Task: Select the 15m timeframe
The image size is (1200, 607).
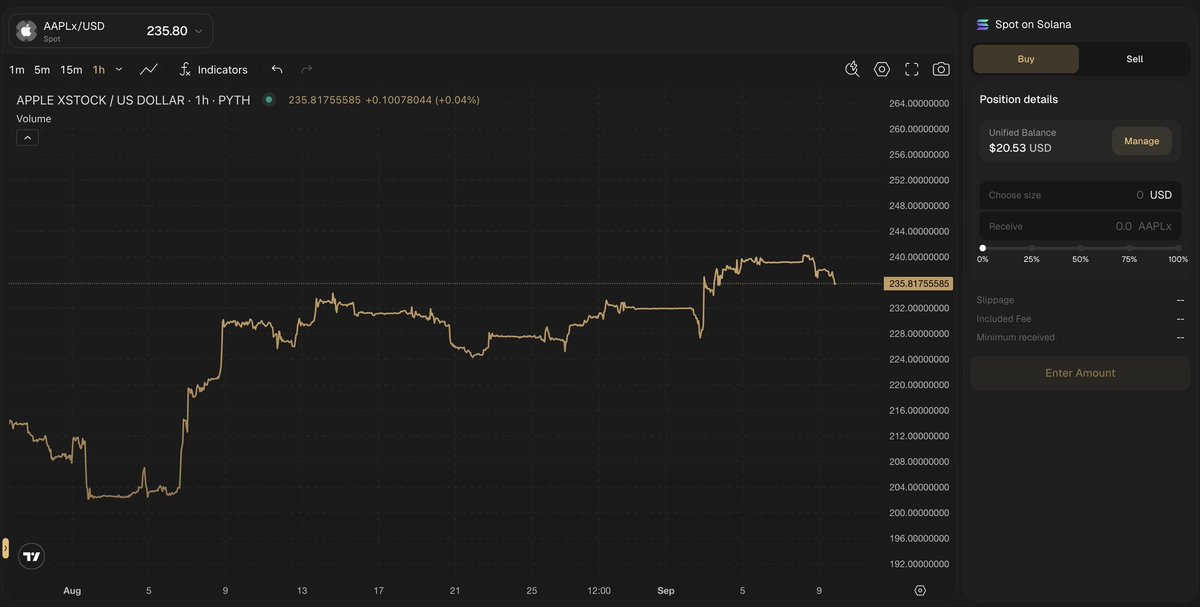Action: click(71, 70)
